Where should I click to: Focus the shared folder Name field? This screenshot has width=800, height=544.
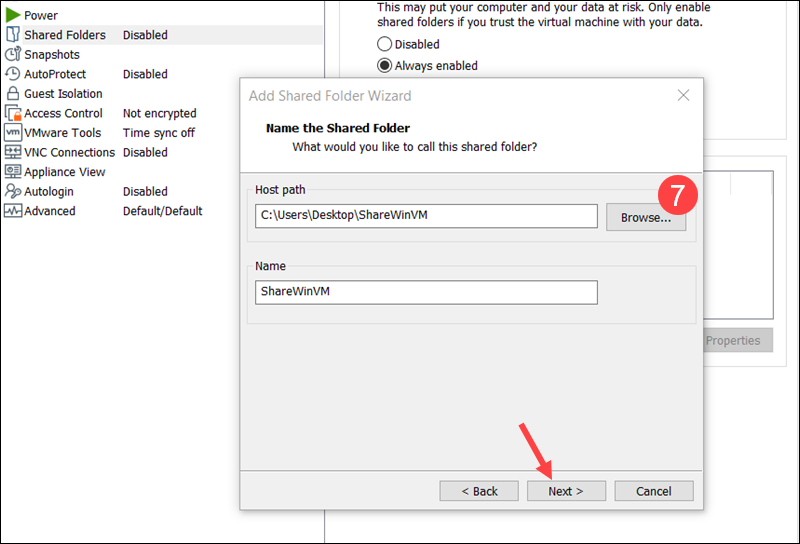tap(426, 292)
